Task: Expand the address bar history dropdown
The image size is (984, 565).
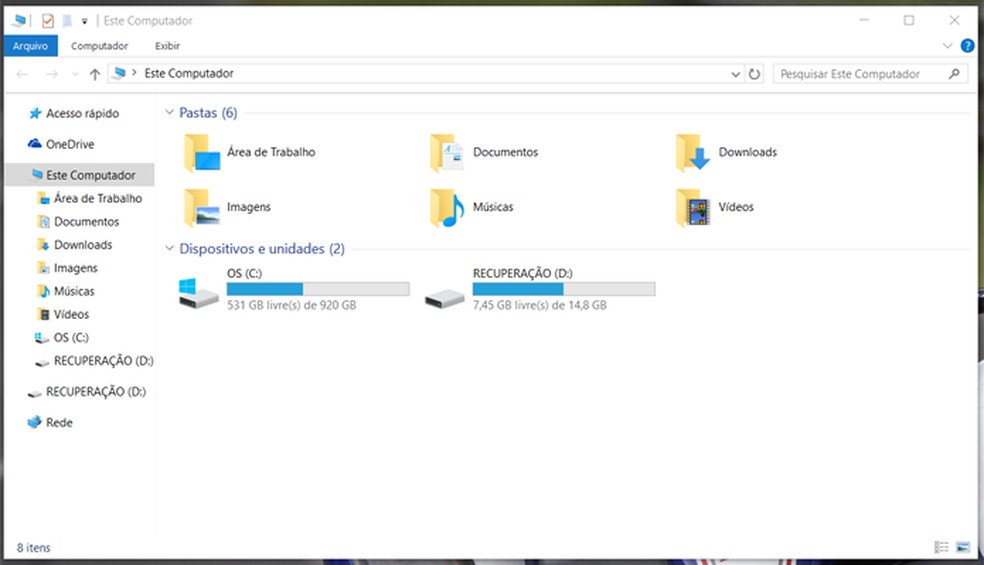Action: click(735, 74)
